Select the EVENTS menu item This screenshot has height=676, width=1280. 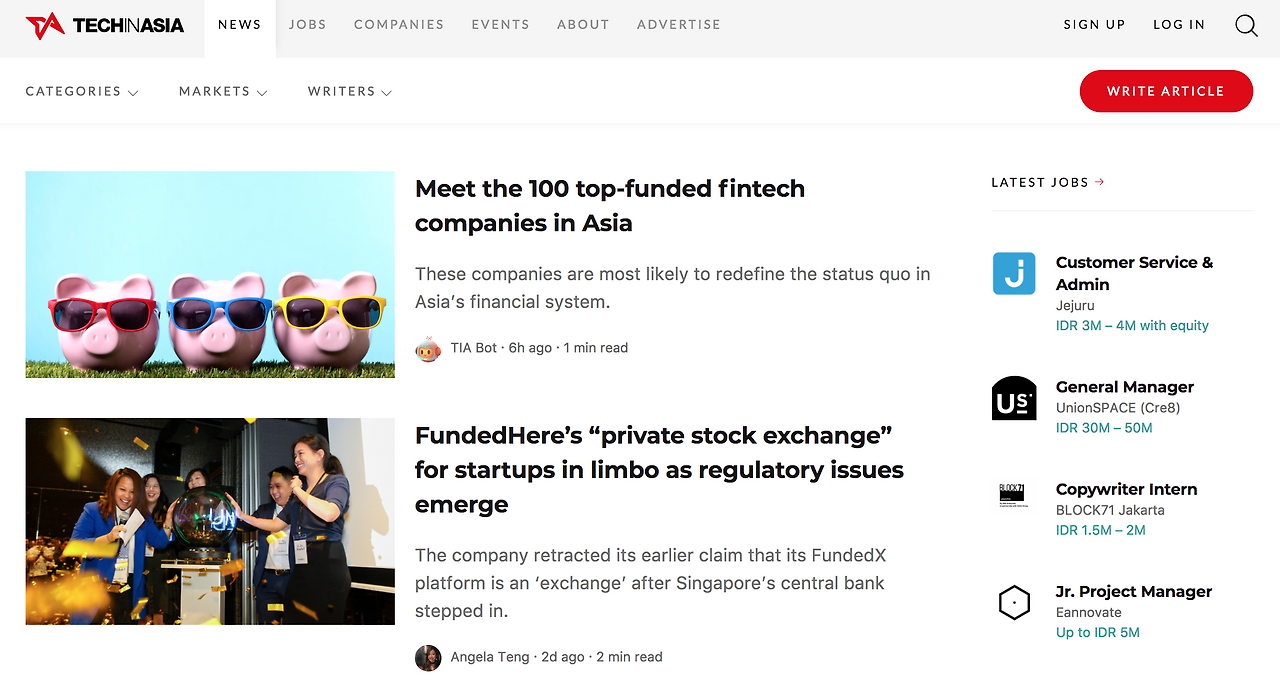coord(500,24)
